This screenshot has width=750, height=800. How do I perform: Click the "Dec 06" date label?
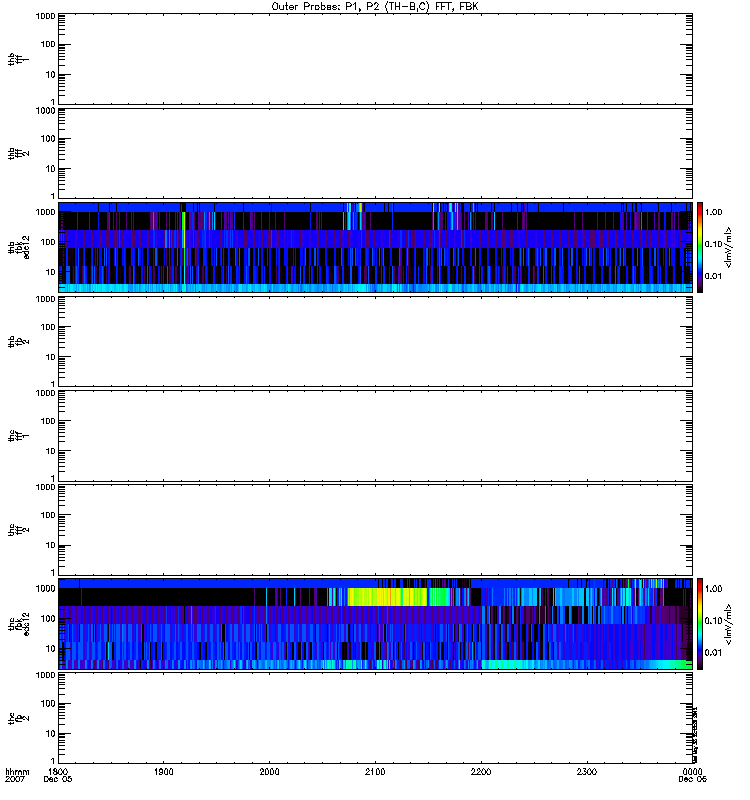click(692, 780)
